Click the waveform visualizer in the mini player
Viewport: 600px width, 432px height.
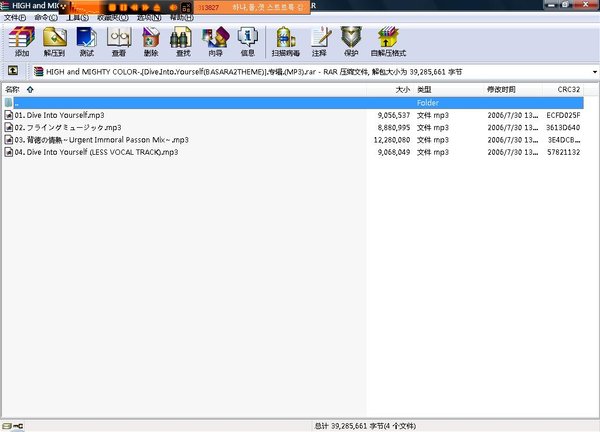pyautogui.click(x=86, y=8)
